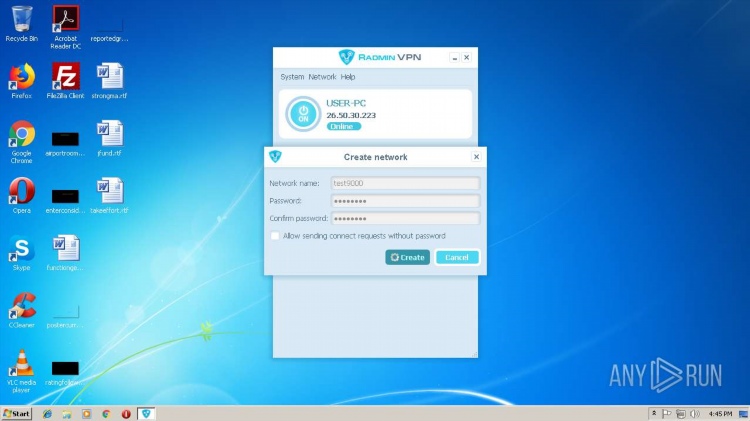
Task: Select the strongma.rtf desktop file
Action: pos(110,81)
